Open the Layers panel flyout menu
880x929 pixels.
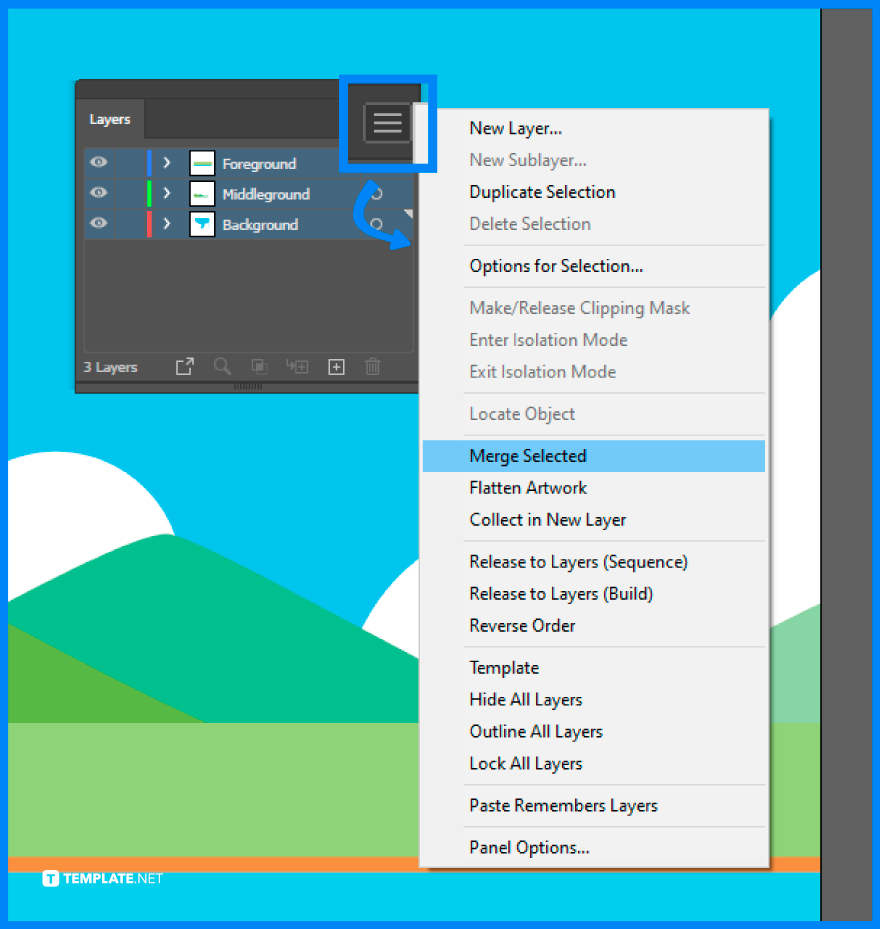tap(387, 122)
